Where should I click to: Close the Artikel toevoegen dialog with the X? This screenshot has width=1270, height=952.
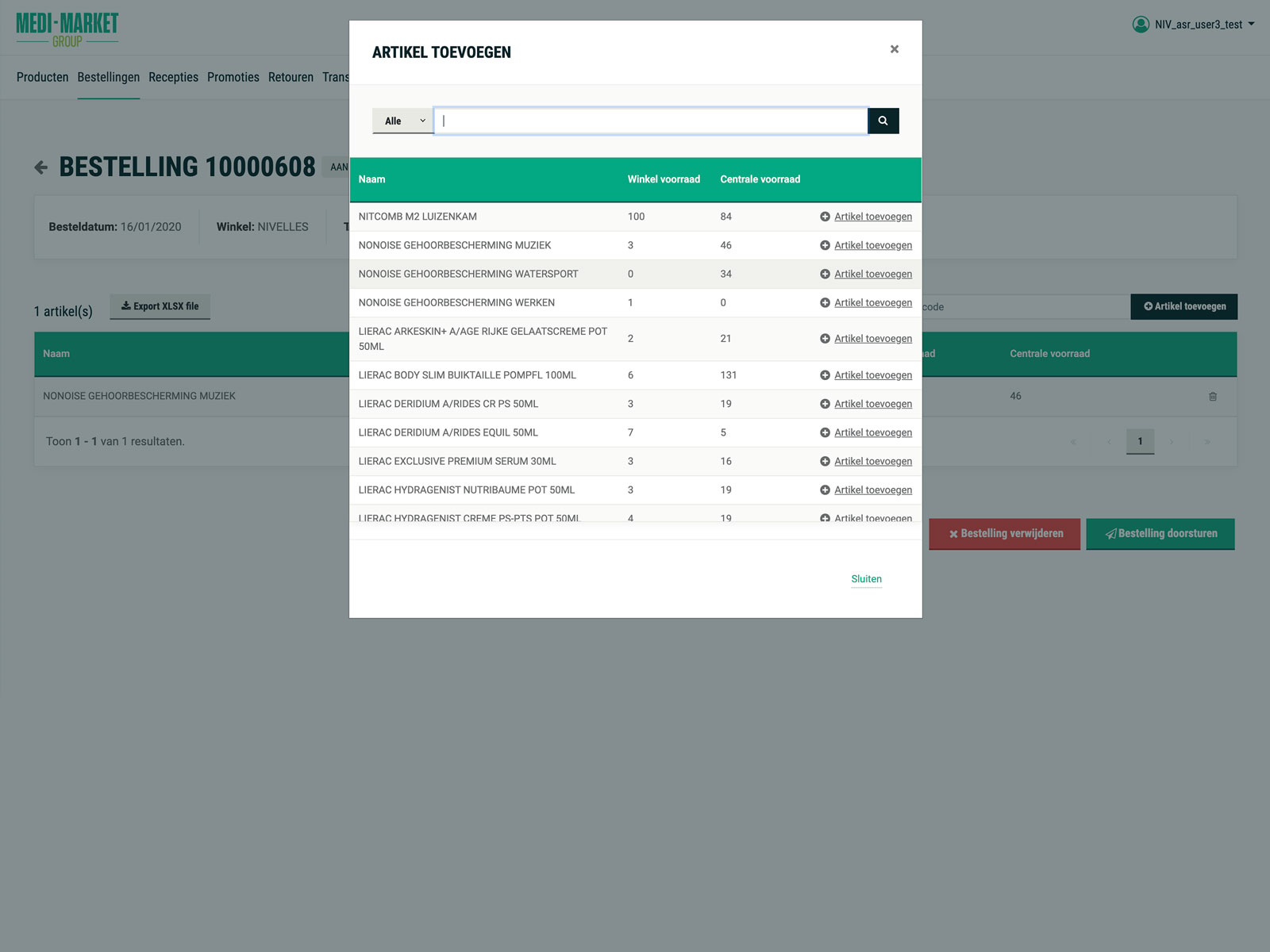(895, 49)
